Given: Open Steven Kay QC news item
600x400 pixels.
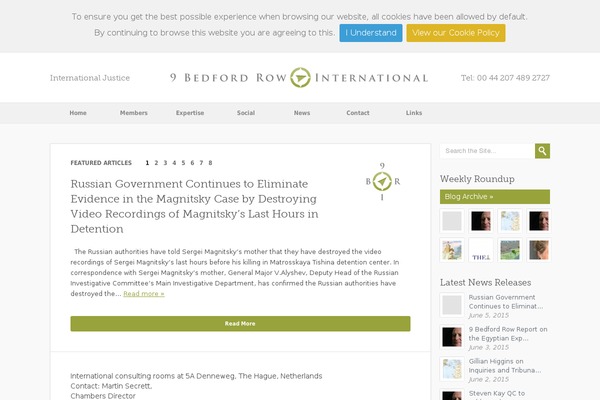Looking at the screenshot, I should click(x=497, y=393).
